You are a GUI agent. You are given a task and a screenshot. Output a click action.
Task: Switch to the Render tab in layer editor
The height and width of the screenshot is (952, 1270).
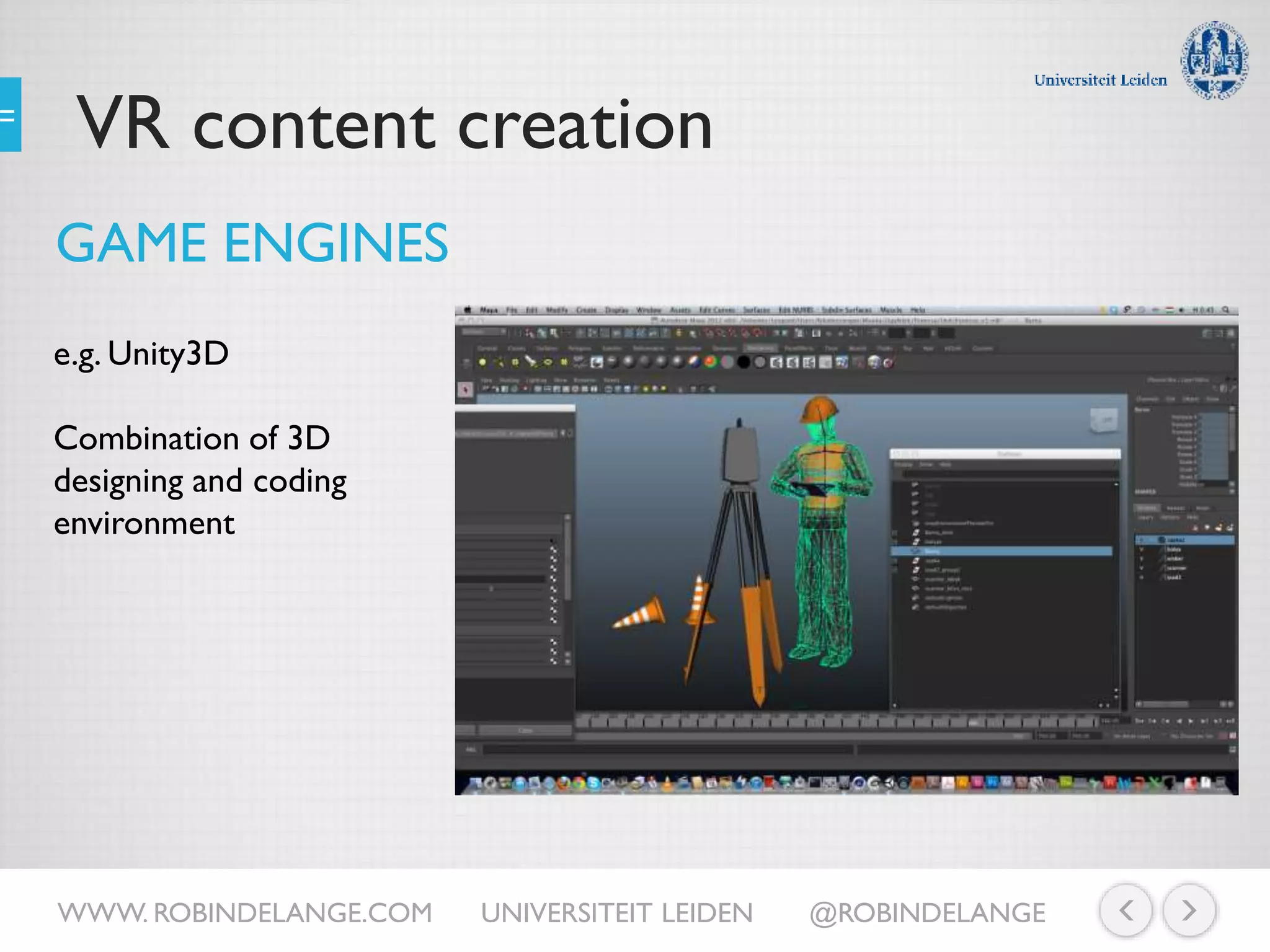point(1176,508)
